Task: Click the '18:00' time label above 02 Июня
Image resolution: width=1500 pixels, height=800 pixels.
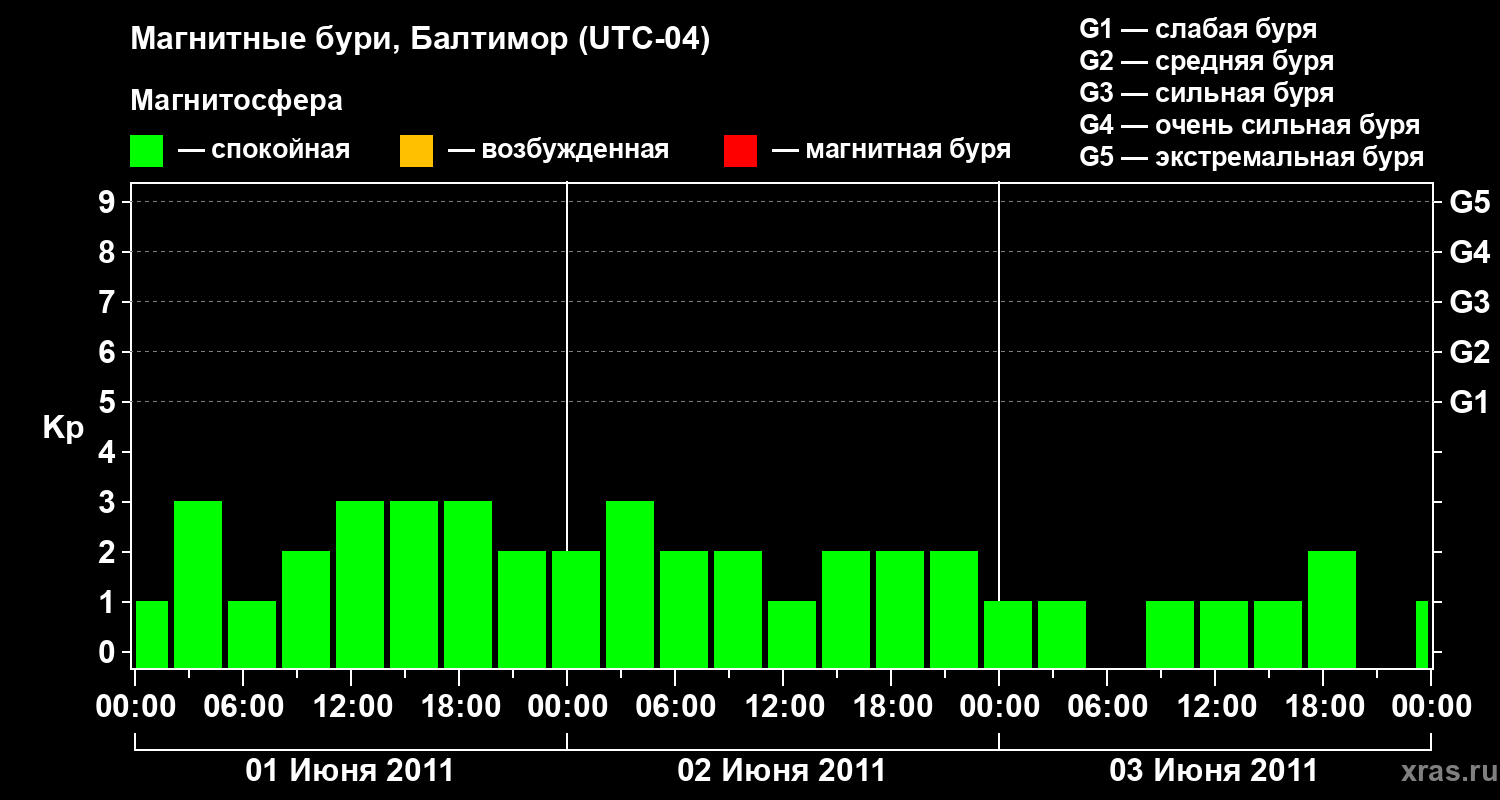Action: (x=891, y=706)
